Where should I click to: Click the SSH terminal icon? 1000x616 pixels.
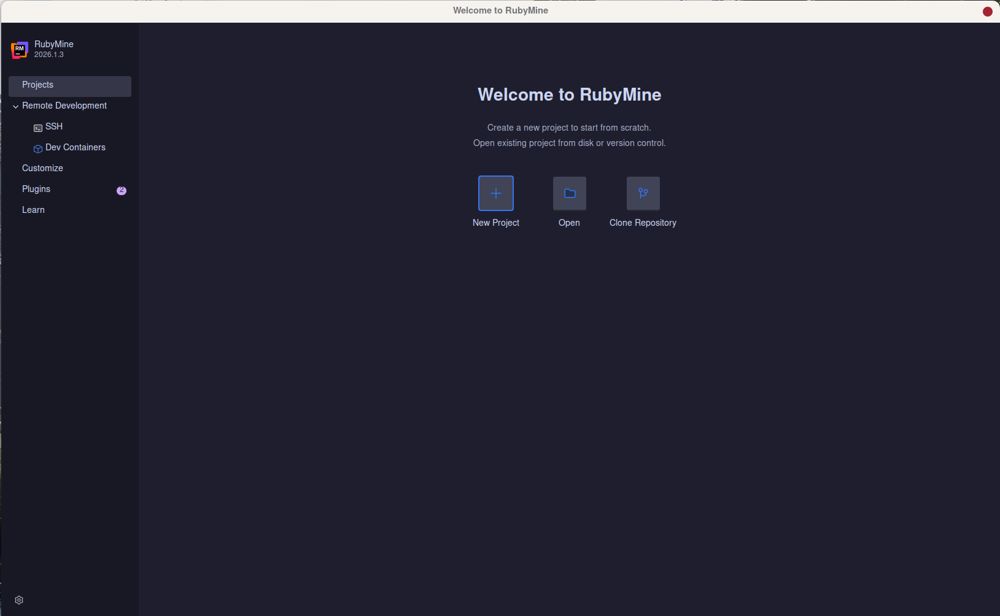(38, 128)
